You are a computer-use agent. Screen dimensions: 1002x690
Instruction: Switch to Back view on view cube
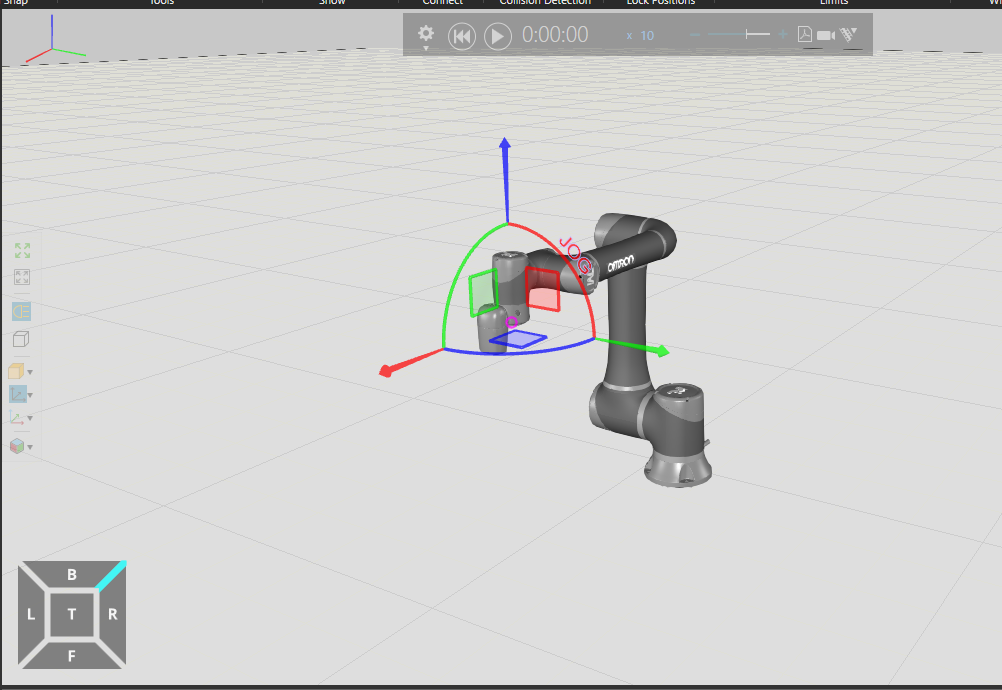pos(72,574)
